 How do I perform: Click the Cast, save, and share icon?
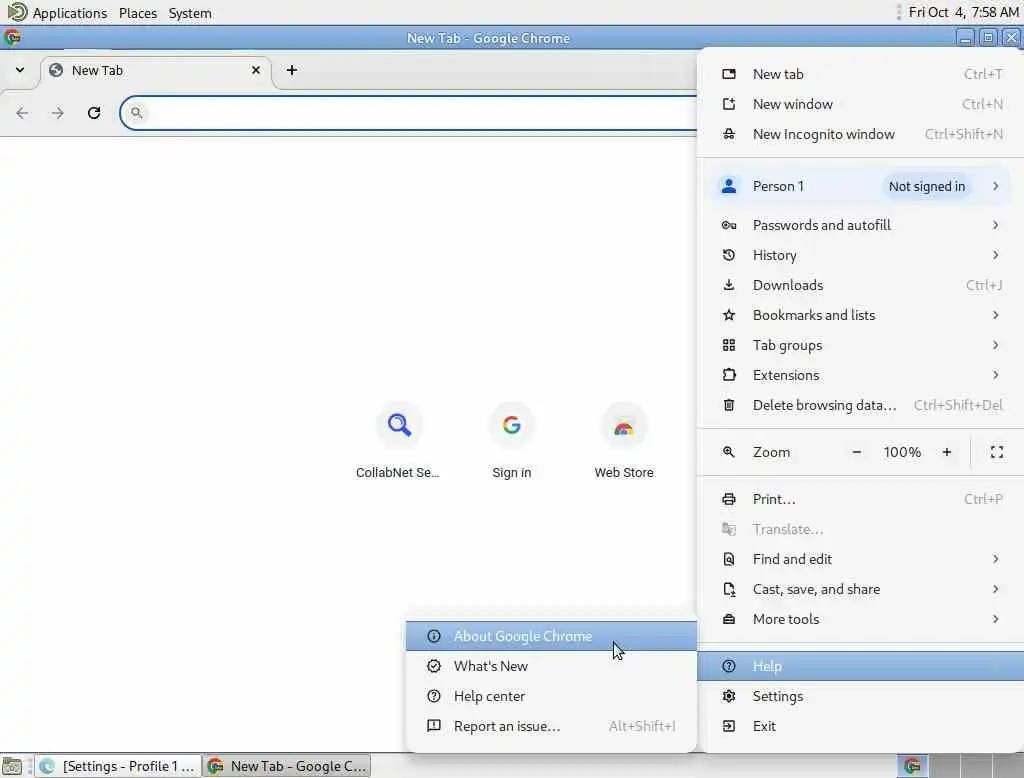tap(729, 589)
